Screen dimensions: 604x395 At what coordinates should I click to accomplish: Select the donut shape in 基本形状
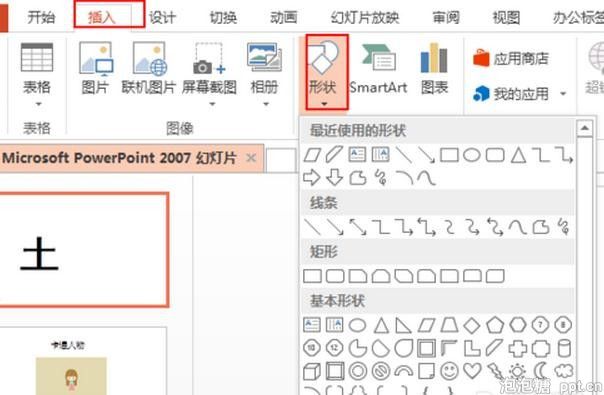click(x=358, y=371)
